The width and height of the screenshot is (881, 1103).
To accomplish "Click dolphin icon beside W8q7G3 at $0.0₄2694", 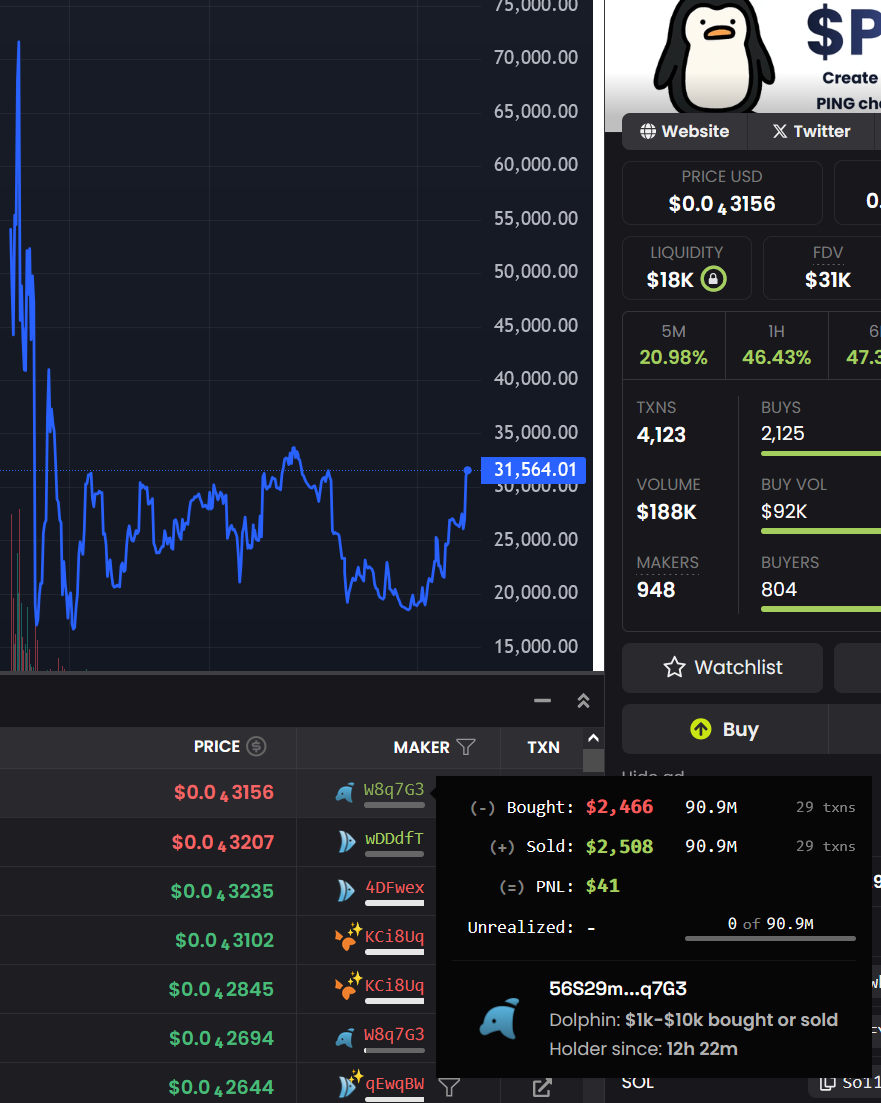I will click(x=345, y=1038).
